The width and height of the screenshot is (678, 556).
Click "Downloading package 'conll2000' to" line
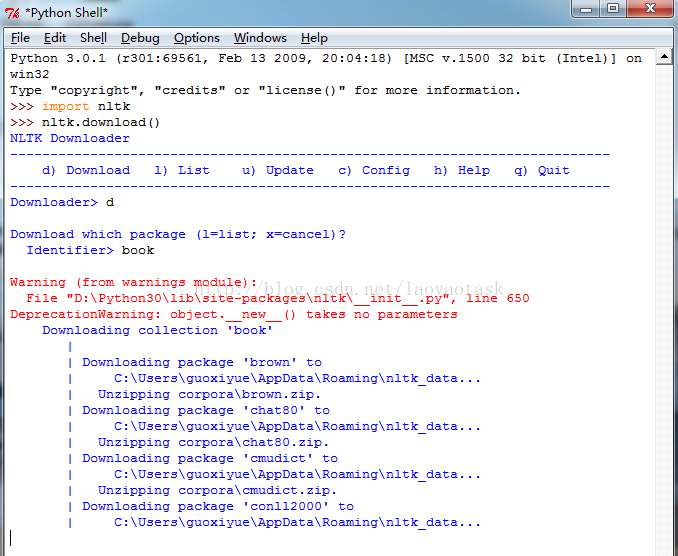[218, 506]
